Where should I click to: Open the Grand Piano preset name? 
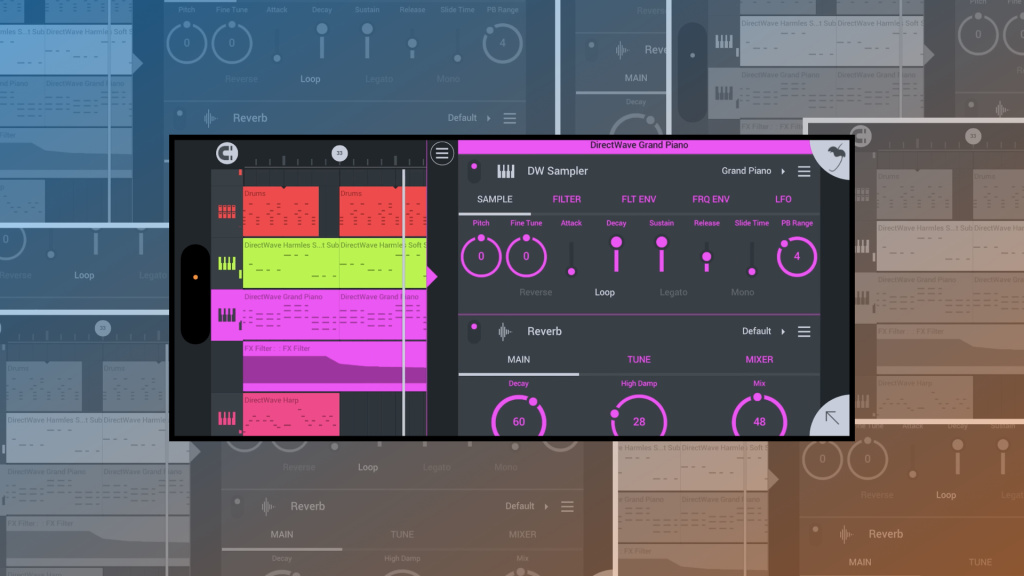tap(746, 171)
